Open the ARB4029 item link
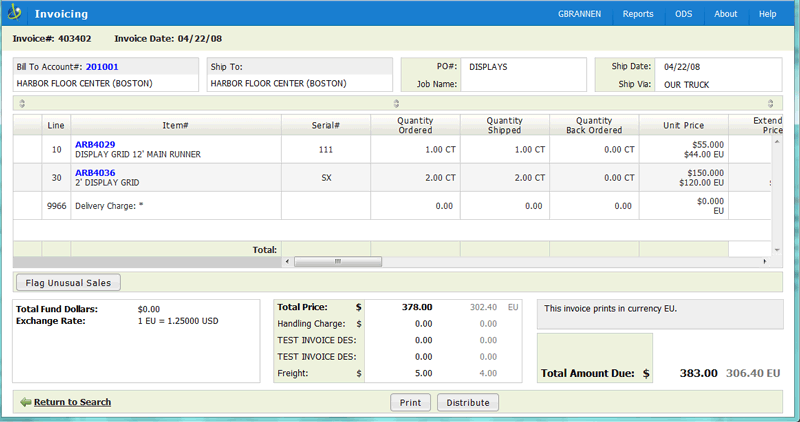 point(95,145)
